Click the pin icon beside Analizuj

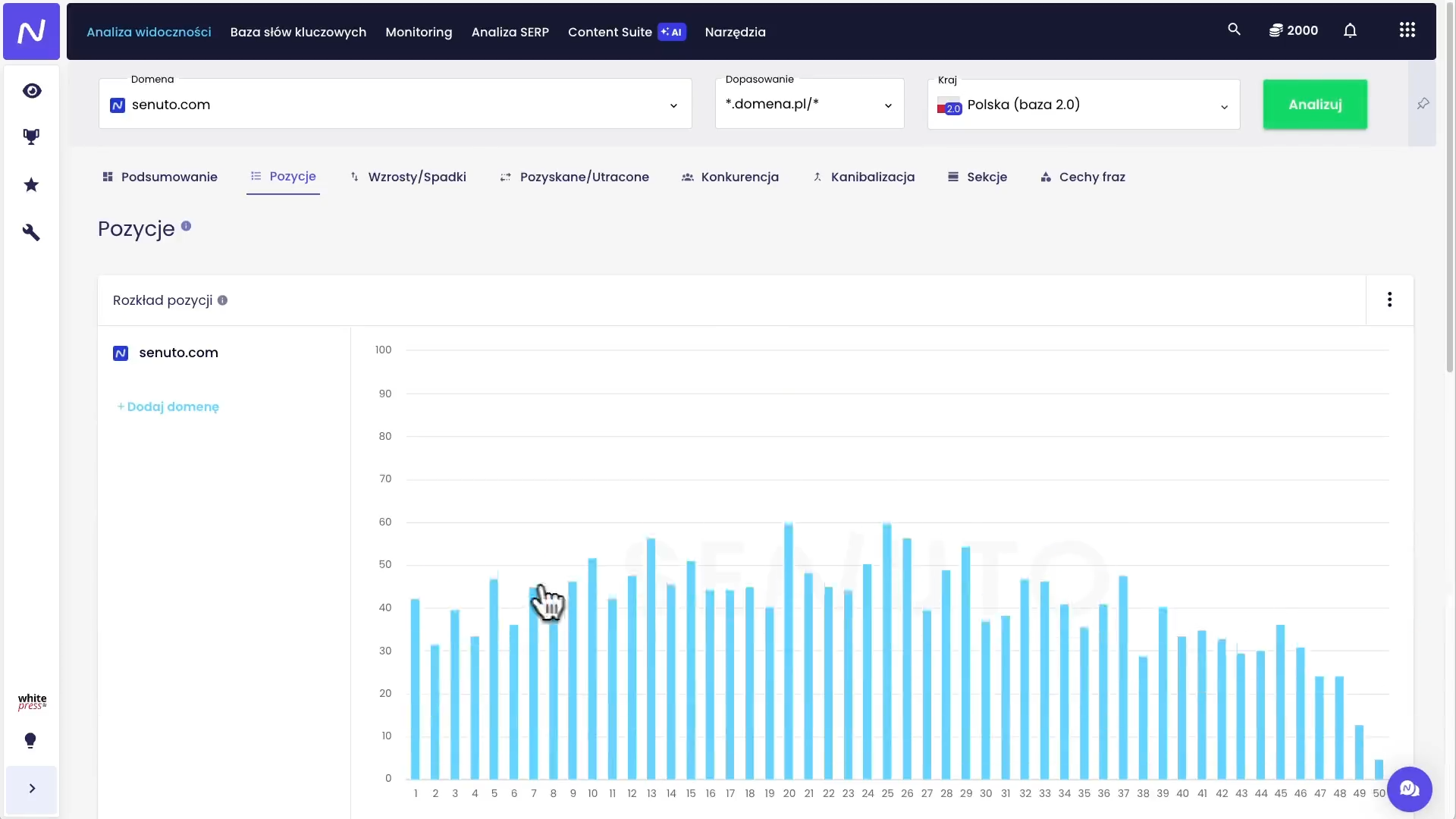[1423, 104]
